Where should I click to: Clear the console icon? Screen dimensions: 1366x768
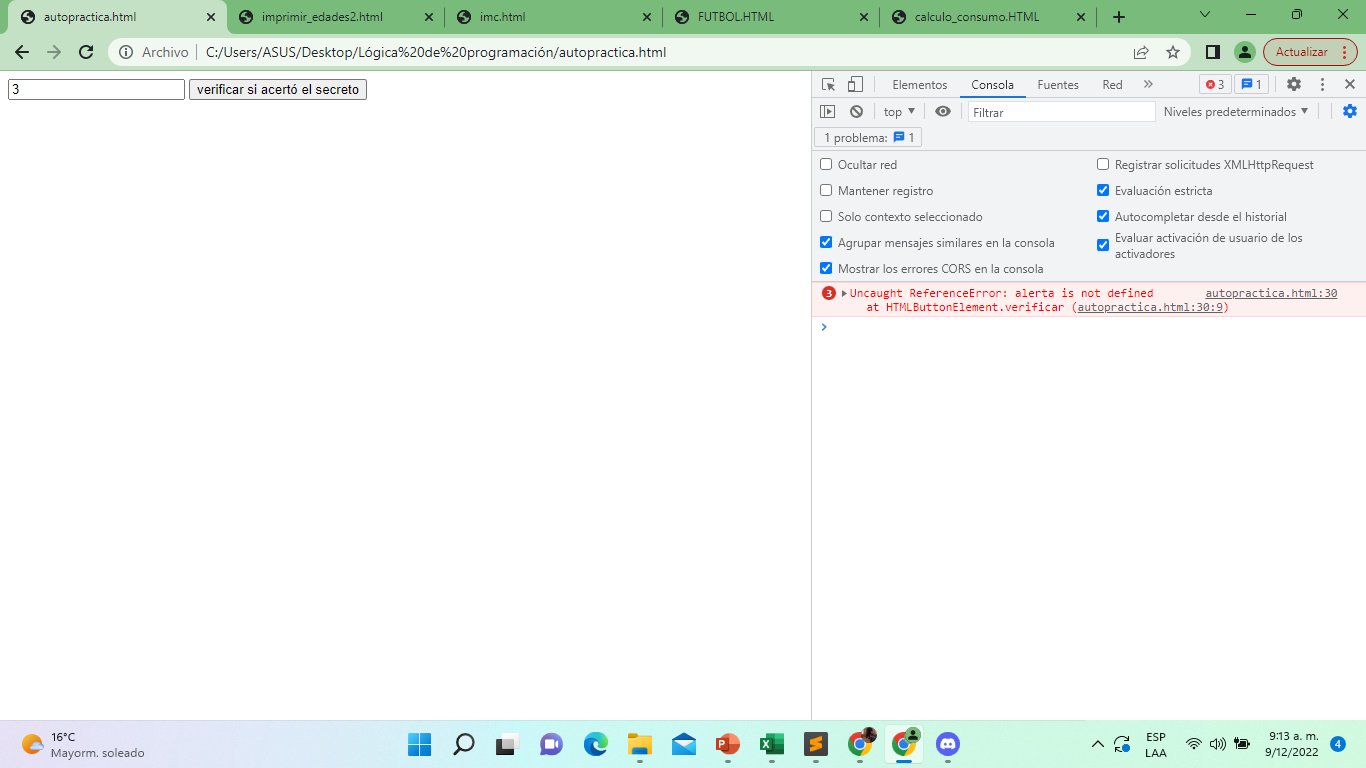(x=856, y=112)
